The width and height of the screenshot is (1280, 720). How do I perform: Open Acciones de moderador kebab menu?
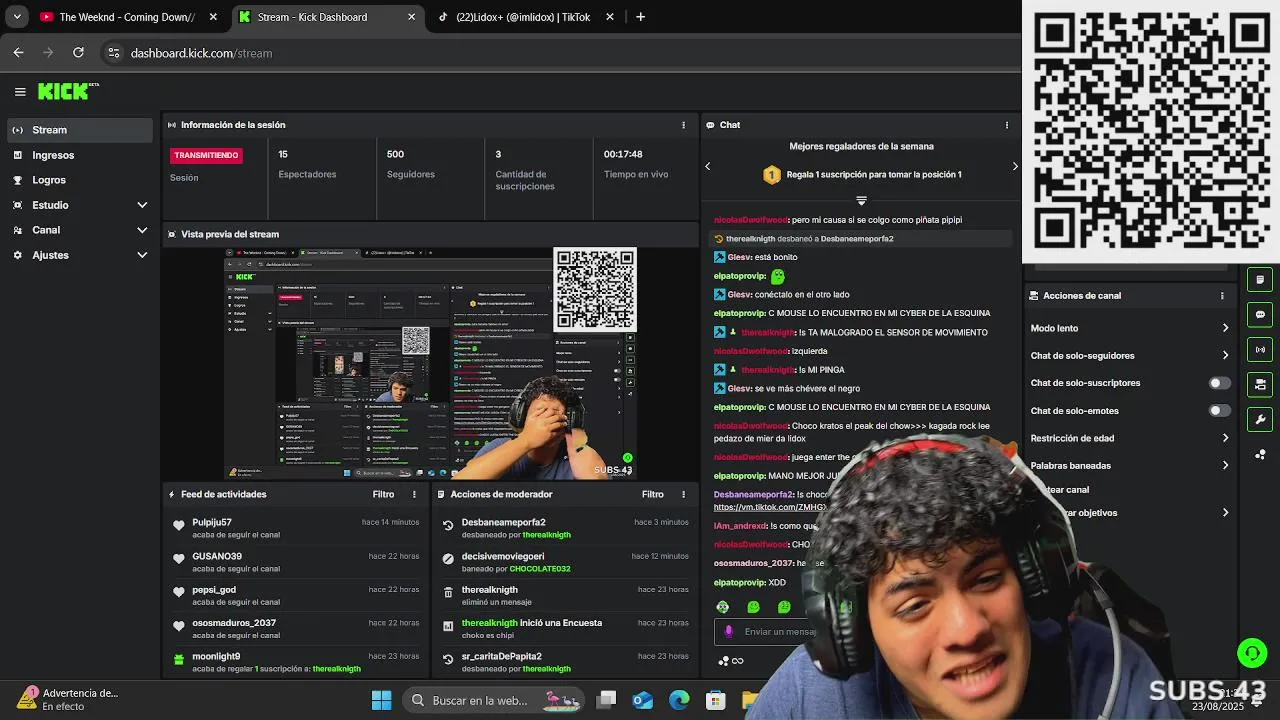684,494
